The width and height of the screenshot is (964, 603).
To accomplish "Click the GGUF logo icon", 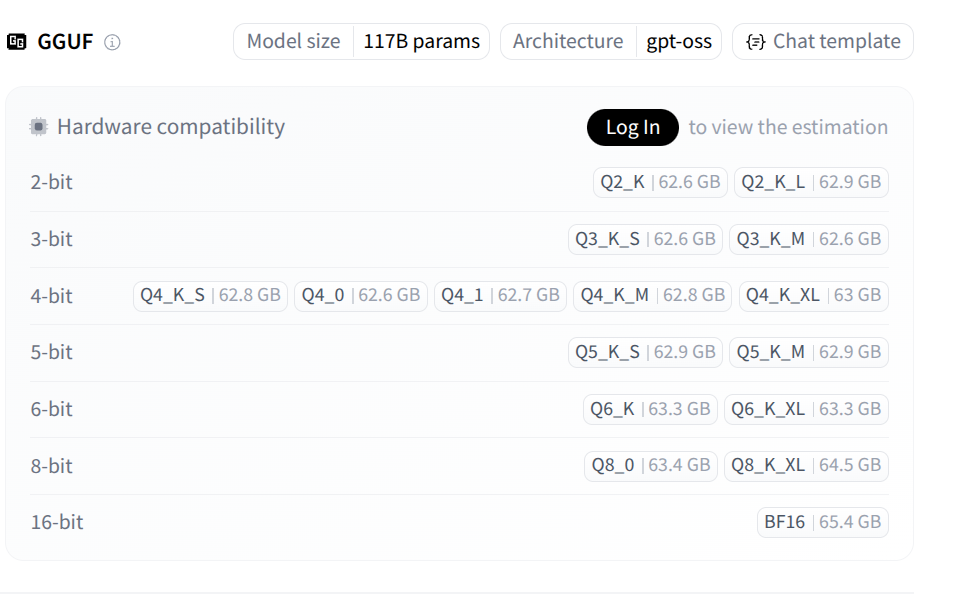I will (x=17, y=42).
